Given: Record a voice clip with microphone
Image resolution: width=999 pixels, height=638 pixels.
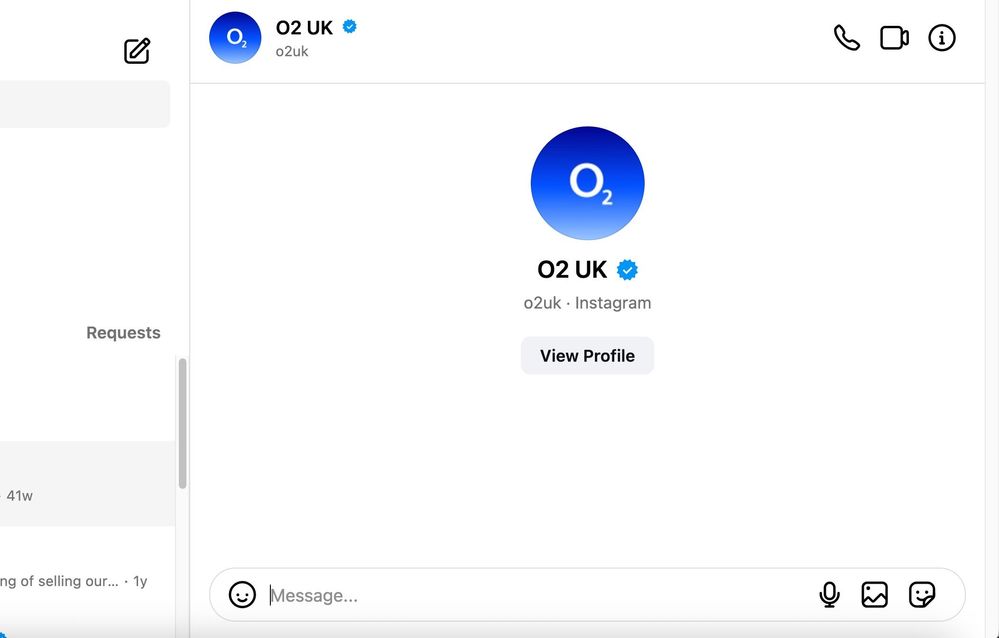Looking at the screenshot, I should click(x=829, y=595).
